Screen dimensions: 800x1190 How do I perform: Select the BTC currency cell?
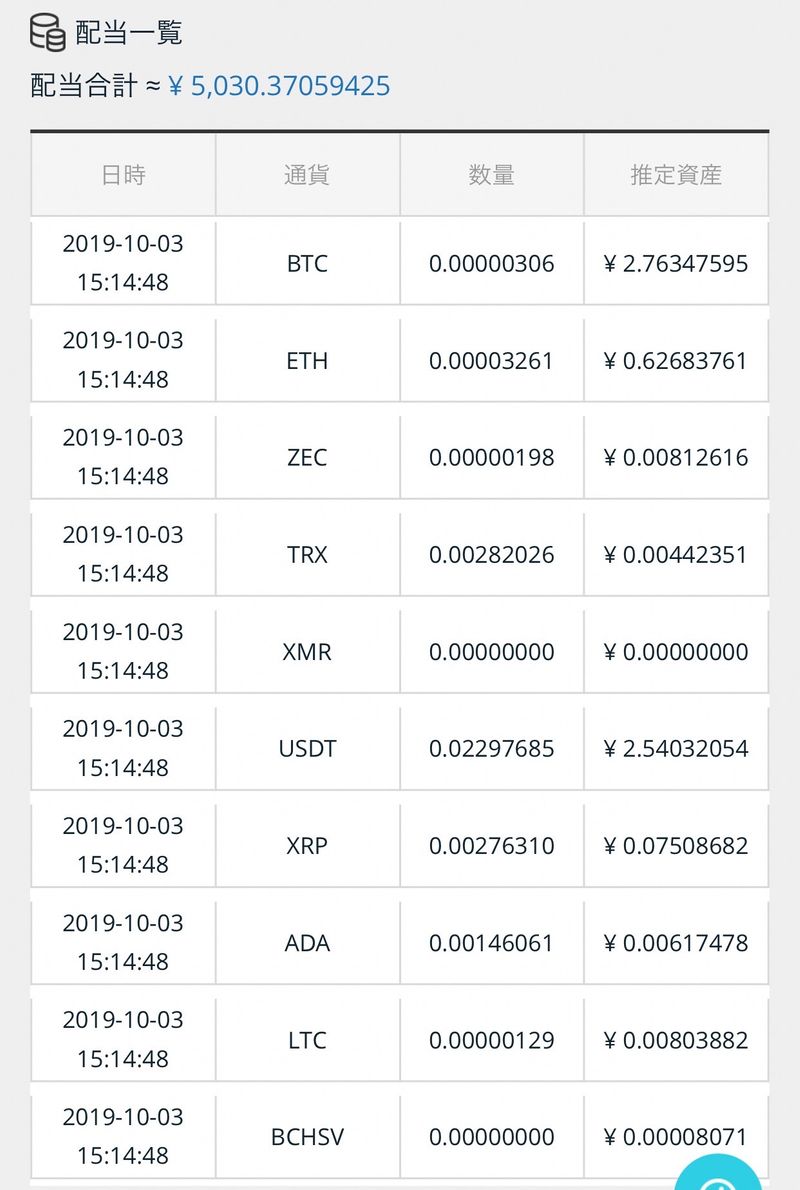(307, 264)
